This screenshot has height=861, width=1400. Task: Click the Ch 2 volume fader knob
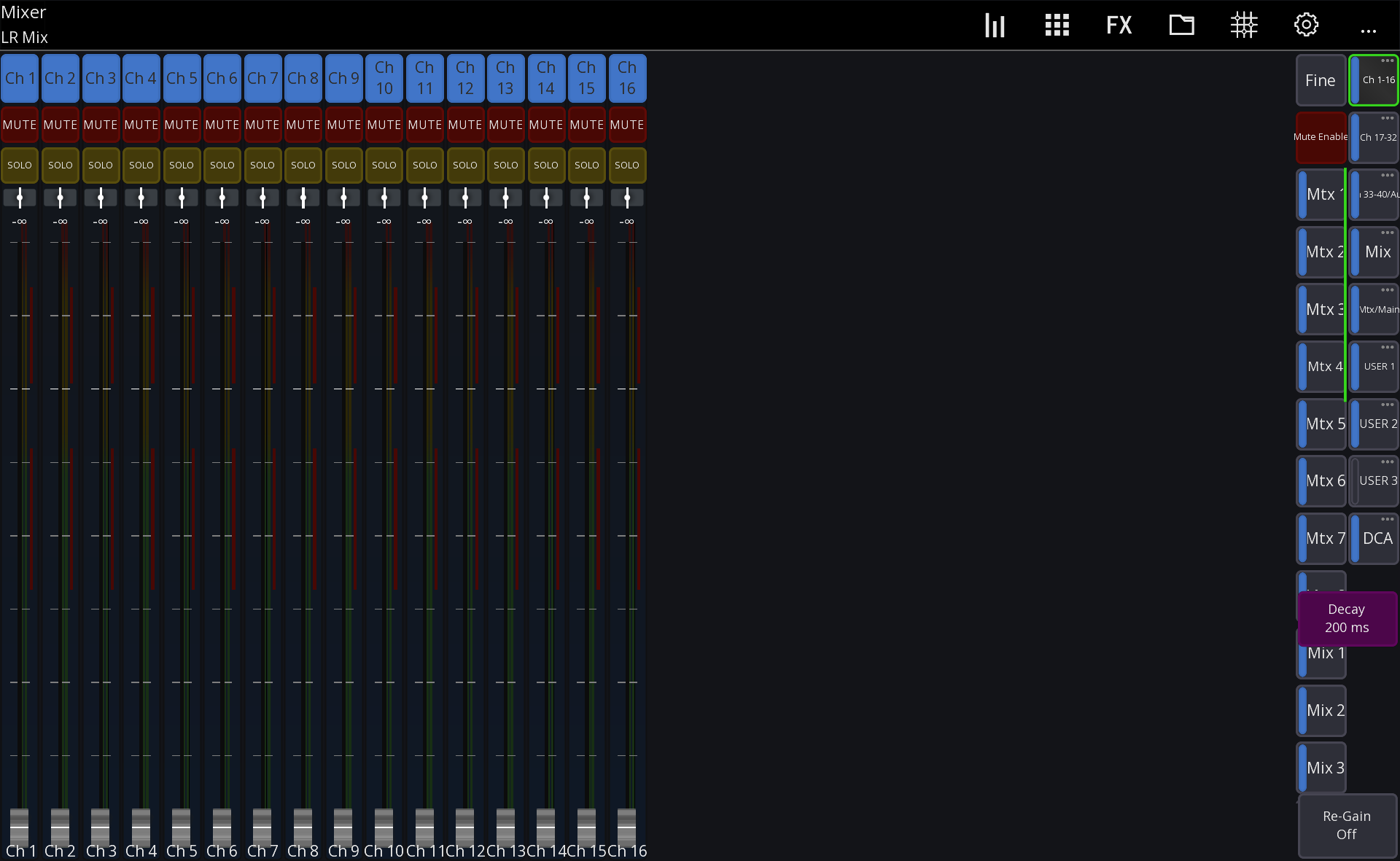(60, 826)
